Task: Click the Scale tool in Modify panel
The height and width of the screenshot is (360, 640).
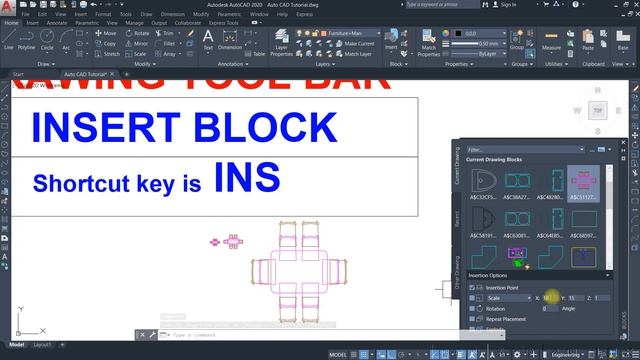Action: click(136, 53)
